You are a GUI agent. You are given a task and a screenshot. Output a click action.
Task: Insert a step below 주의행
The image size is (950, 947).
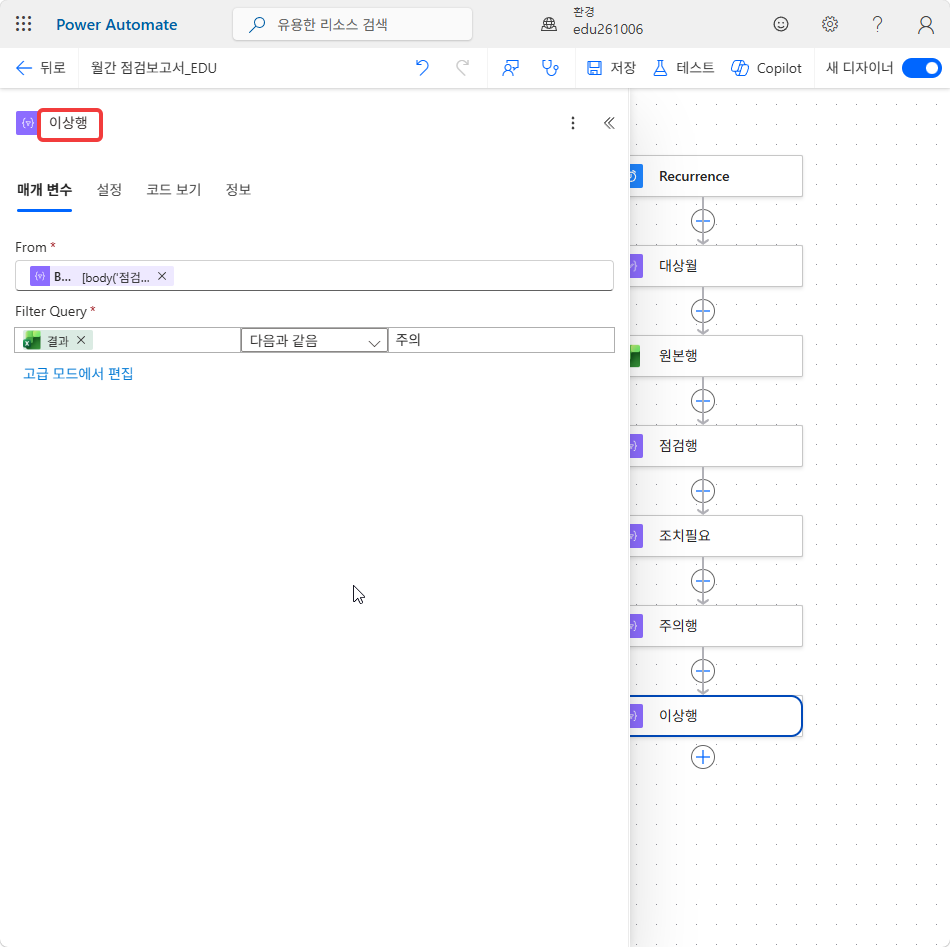click(703, 671)
